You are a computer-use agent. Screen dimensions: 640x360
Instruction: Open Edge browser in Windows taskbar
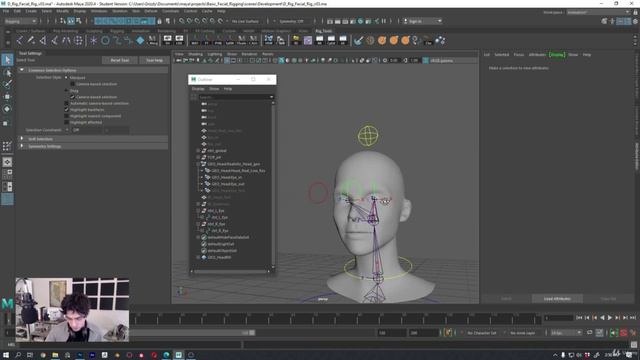166,355
